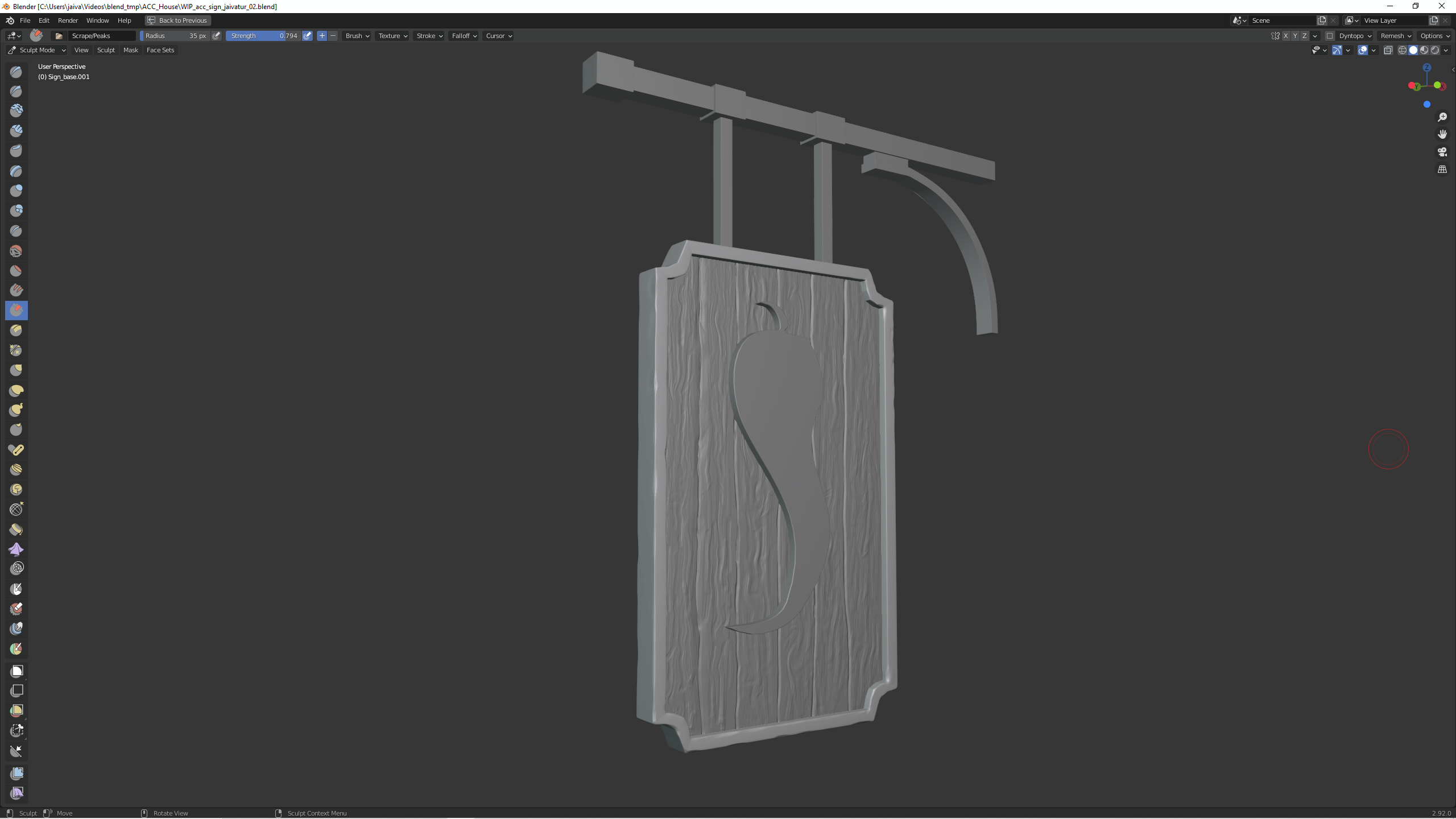Adjust the Strength slider
Screen dimensions: 1456x819
pyautogui.click(x=263, y=36)
